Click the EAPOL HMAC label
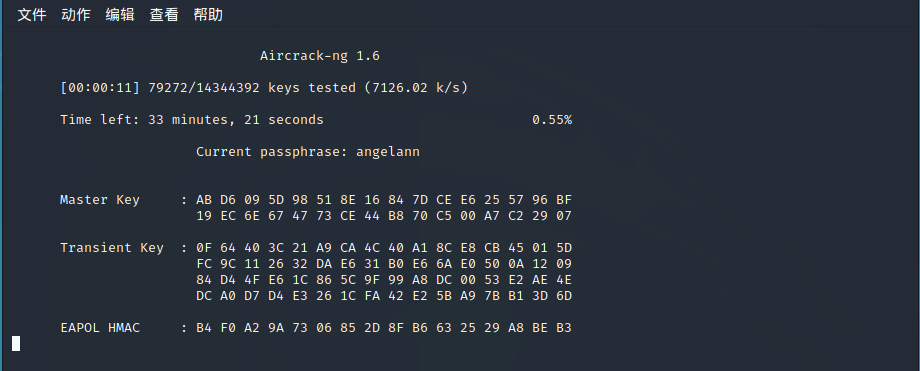This screenshot has width=920, height=371. 100,328
